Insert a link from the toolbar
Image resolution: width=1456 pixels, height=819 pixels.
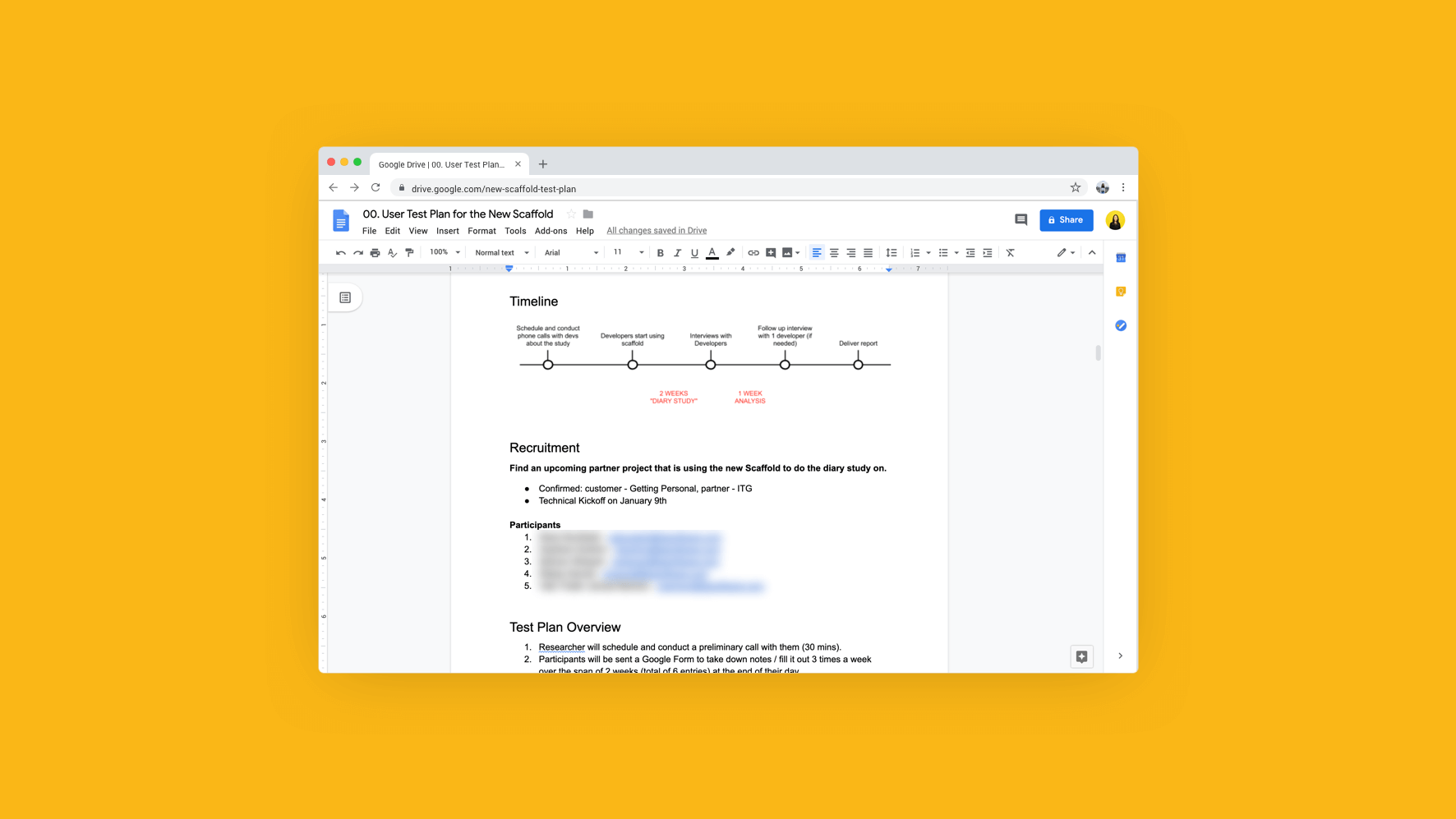point(753,253)
